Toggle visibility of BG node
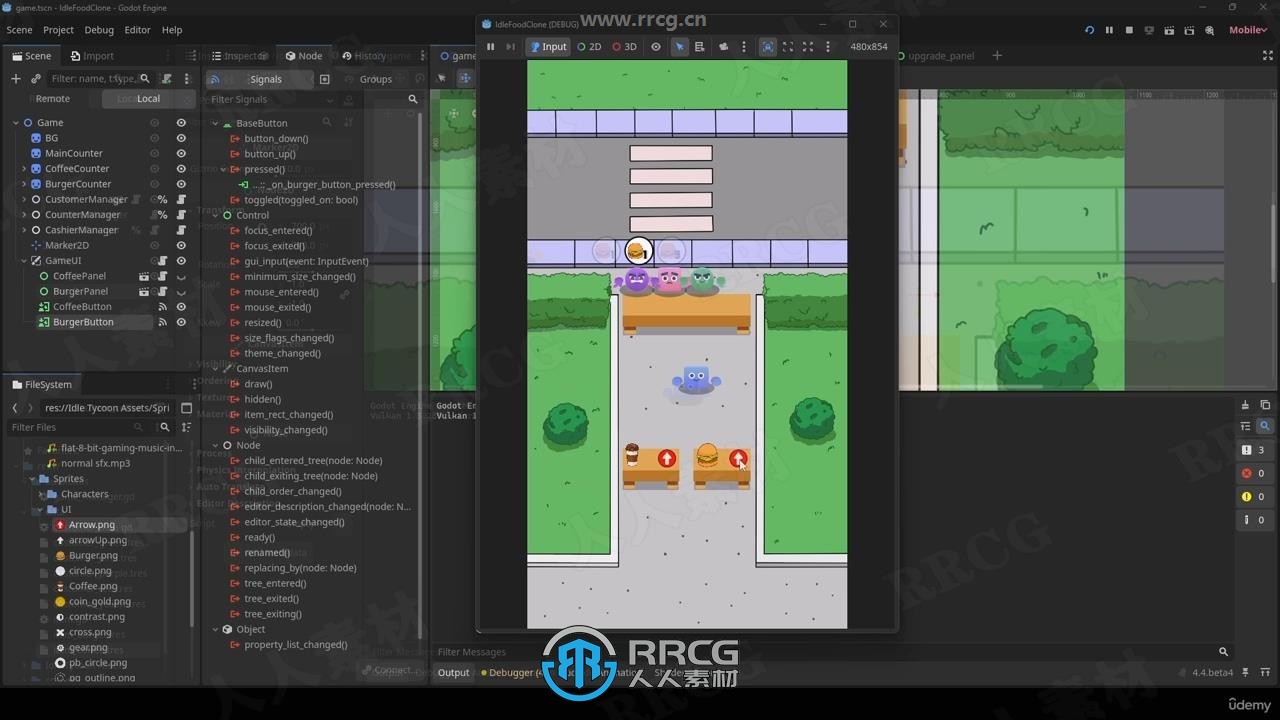This screenshot has height=720, width=1280. pos(181,138)
